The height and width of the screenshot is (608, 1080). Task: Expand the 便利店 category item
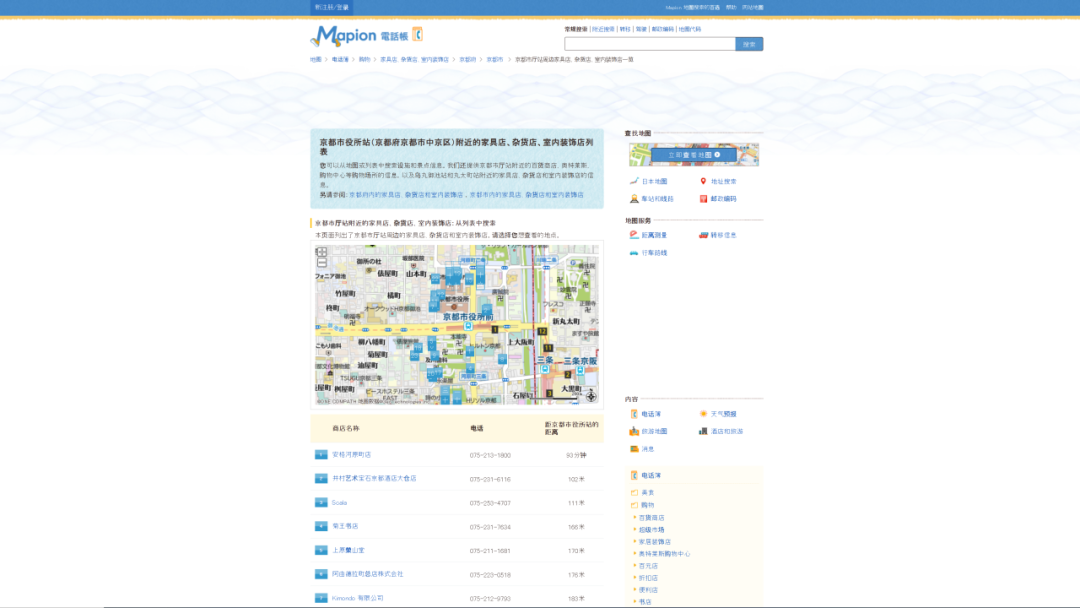648,589
